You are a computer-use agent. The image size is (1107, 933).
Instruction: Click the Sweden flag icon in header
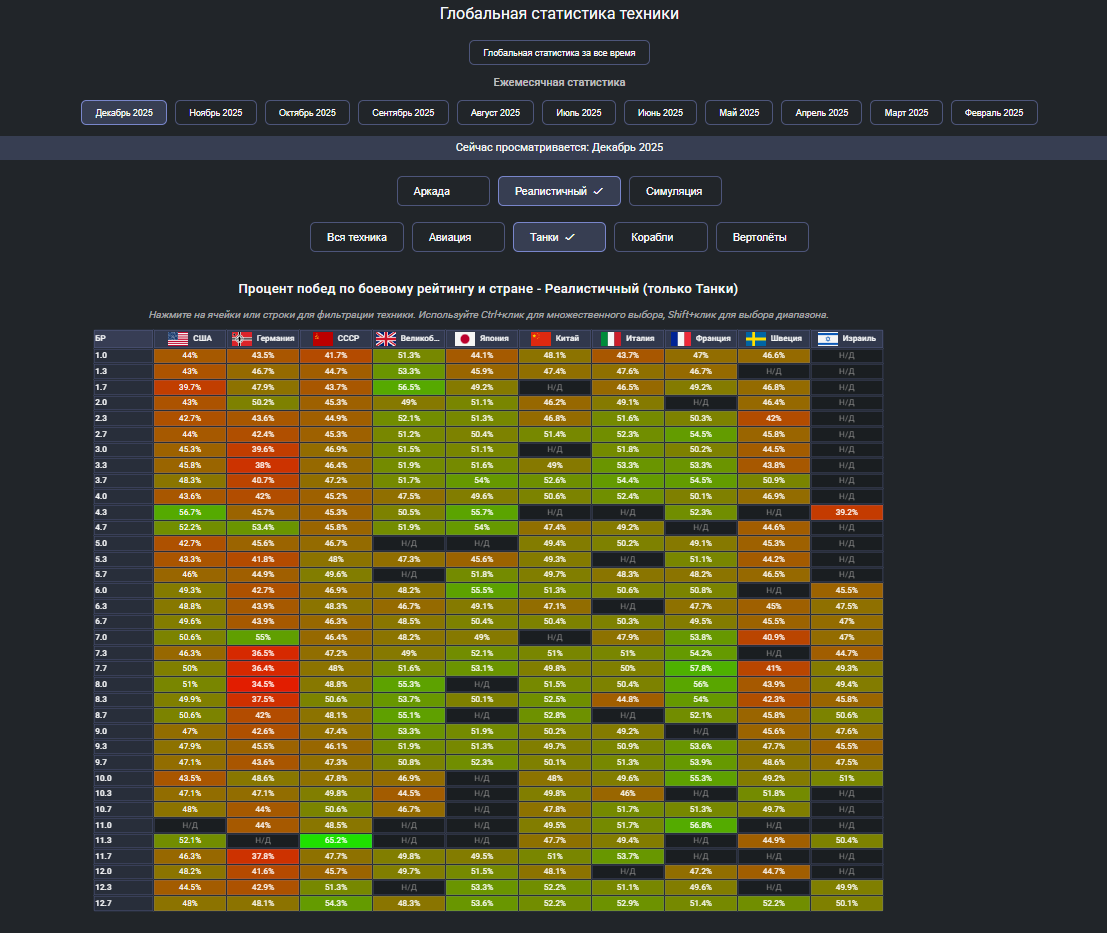coord(755,339)
